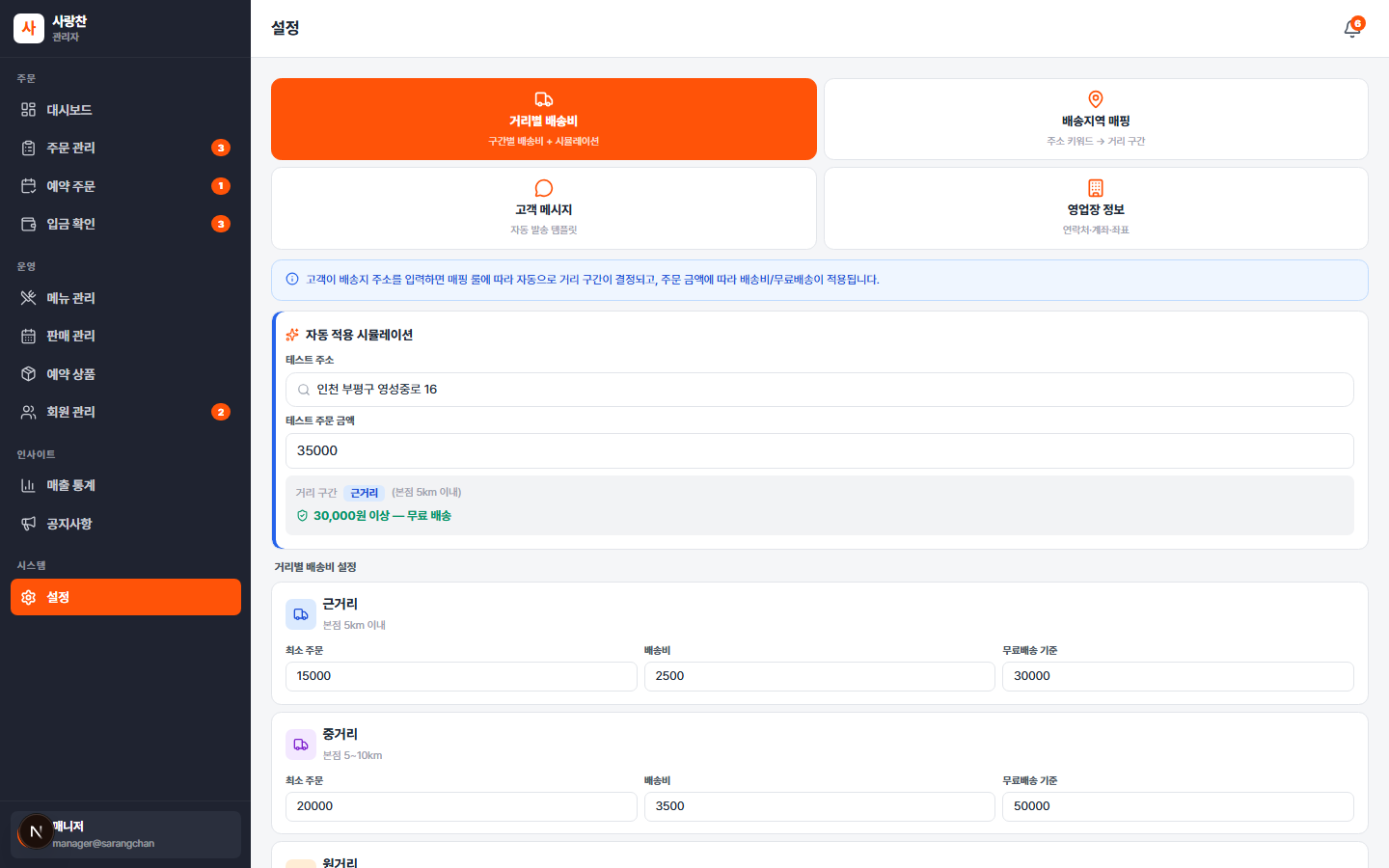Viewport: 1389px width, 868px height.
Task: Click 거리별 배송비 설정 heading
Action: (315, 567)
